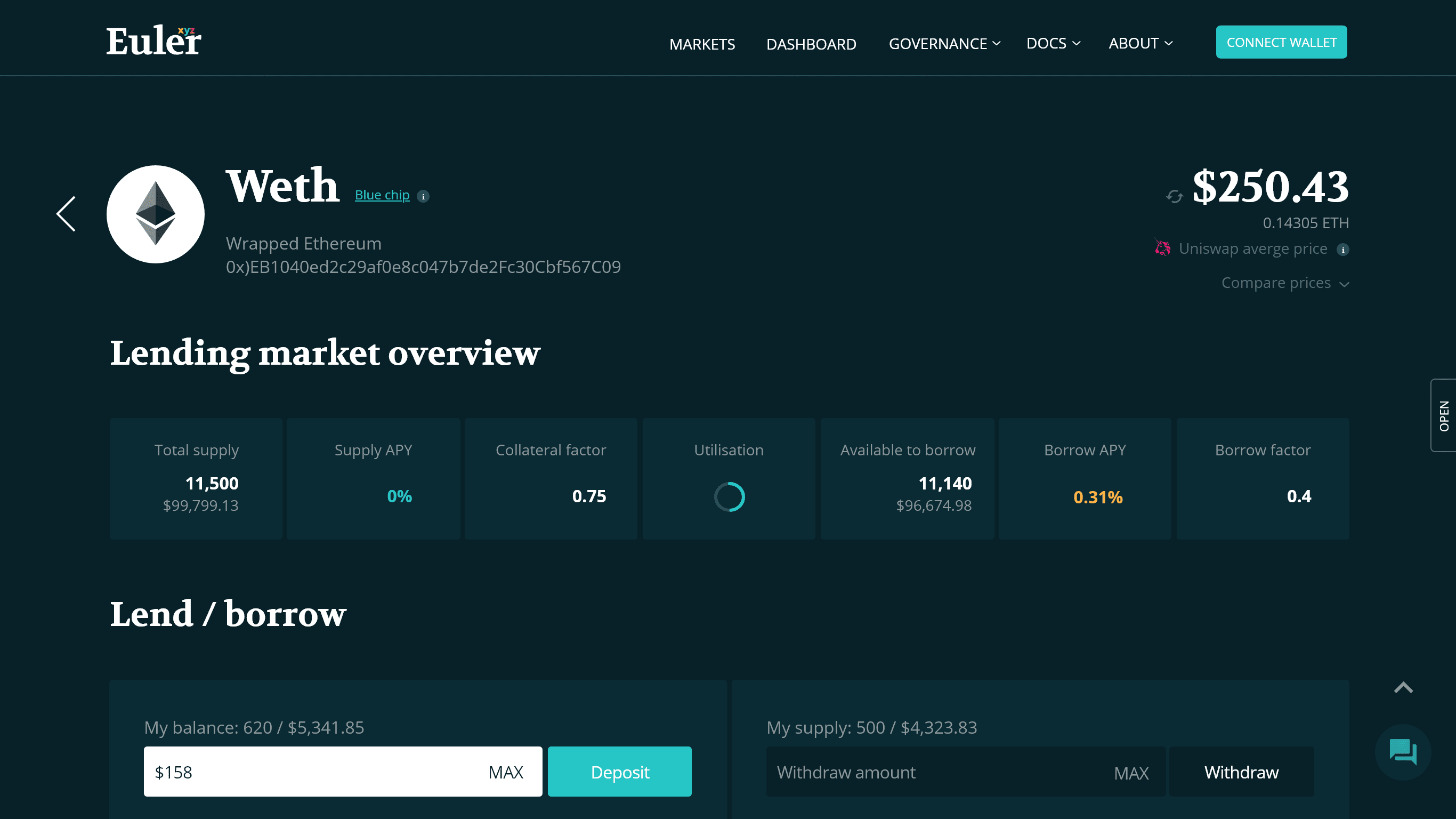Open the Dashboard menu item
The height and width of the screenshot is (819, 1456).
[811, 44]
